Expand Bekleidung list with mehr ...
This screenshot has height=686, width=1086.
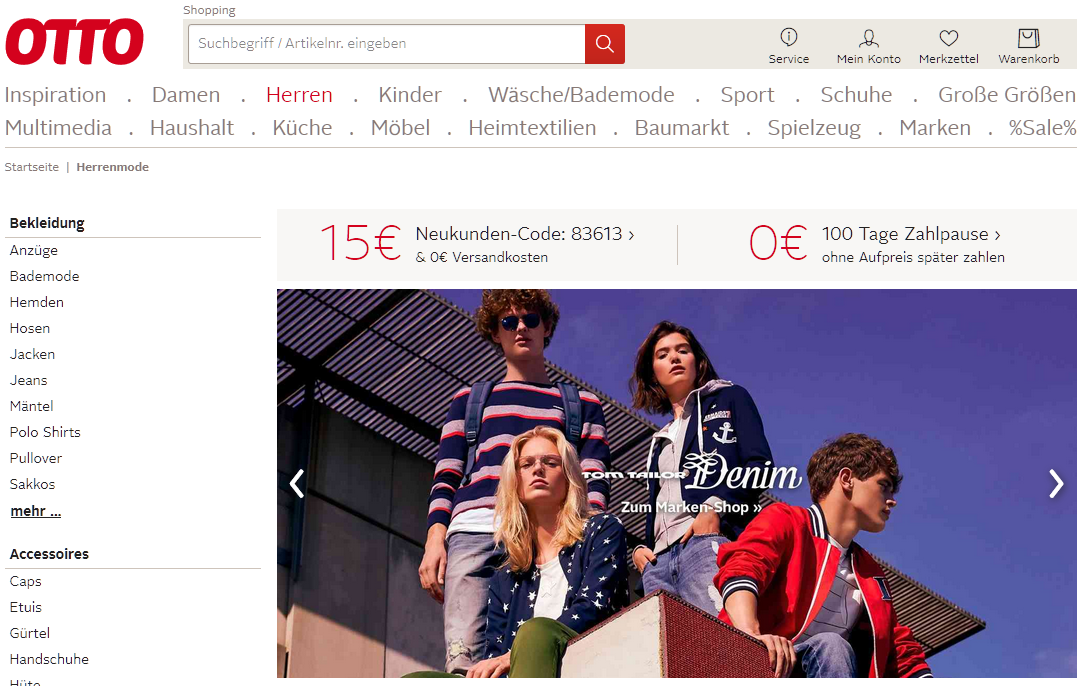pos(36,511)
